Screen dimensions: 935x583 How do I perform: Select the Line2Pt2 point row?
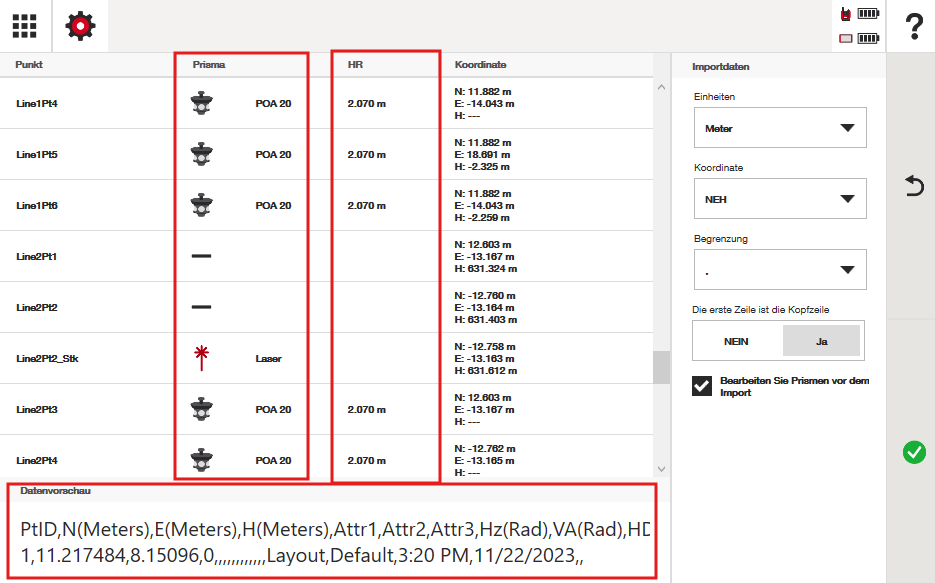click(37, 307)
